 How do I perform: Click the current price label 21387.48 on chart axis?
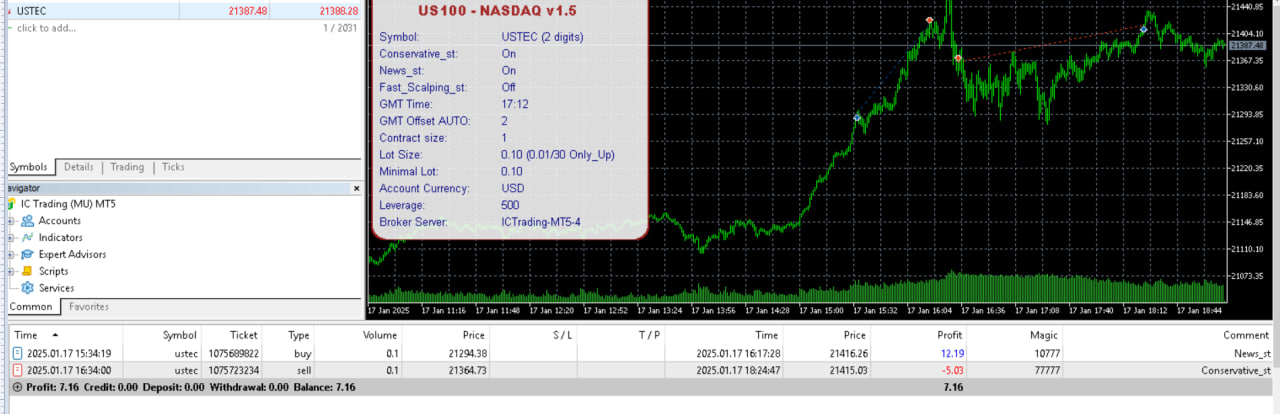(1248, 46)
